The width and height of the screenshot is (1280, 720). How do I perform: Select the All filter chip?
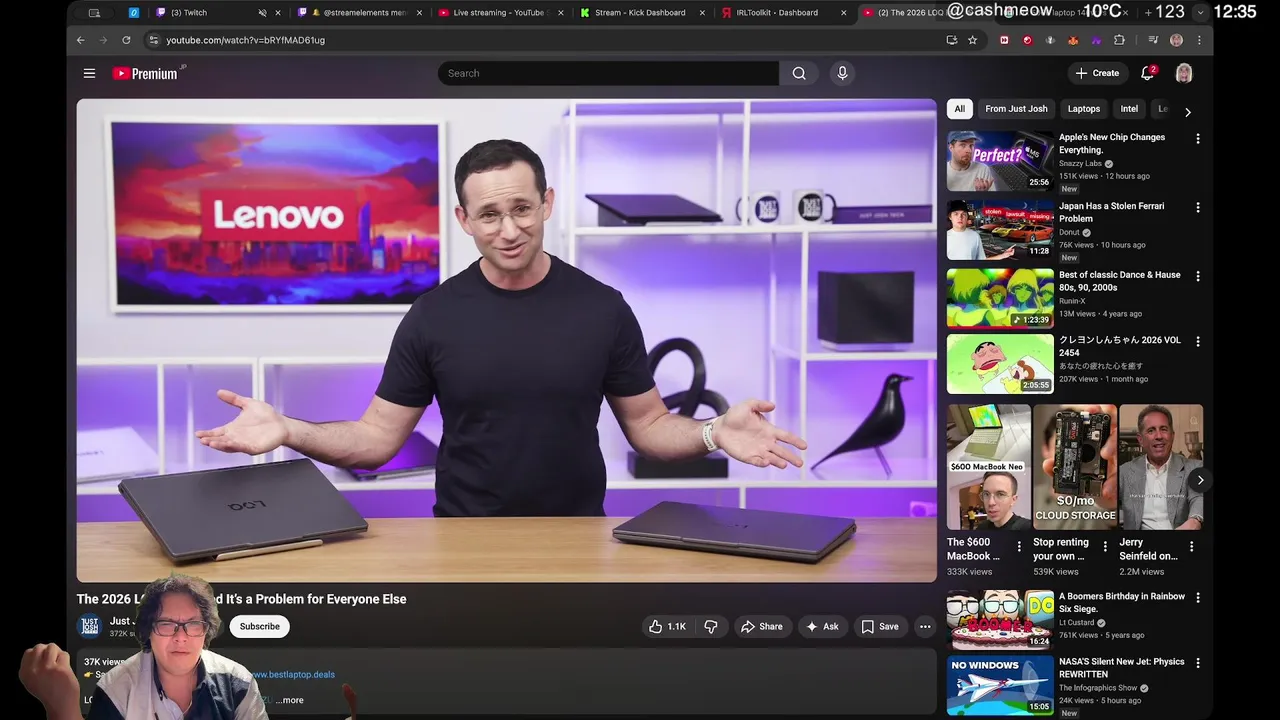(x=959, y=109)
